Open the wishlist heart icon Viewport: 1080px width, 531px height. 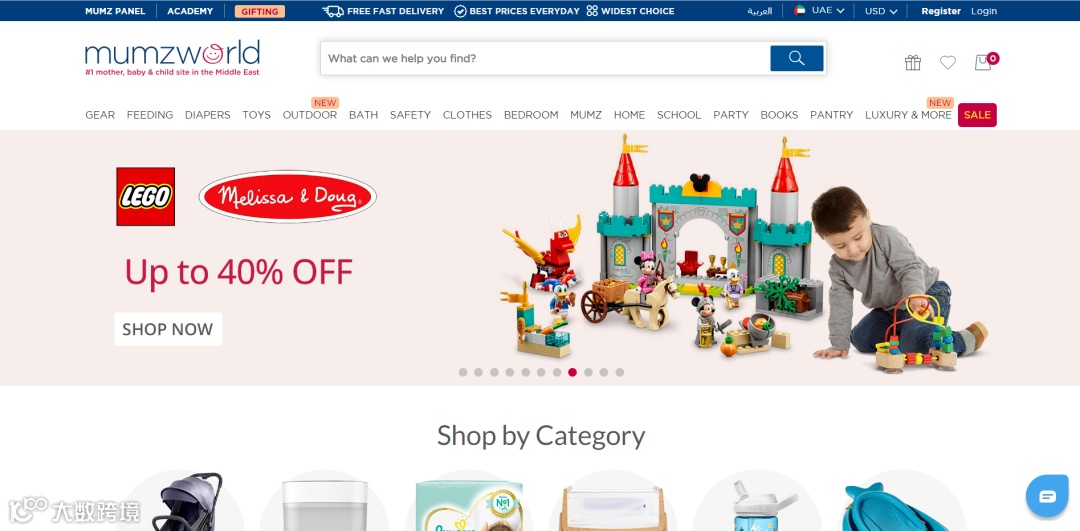point(948,63)
